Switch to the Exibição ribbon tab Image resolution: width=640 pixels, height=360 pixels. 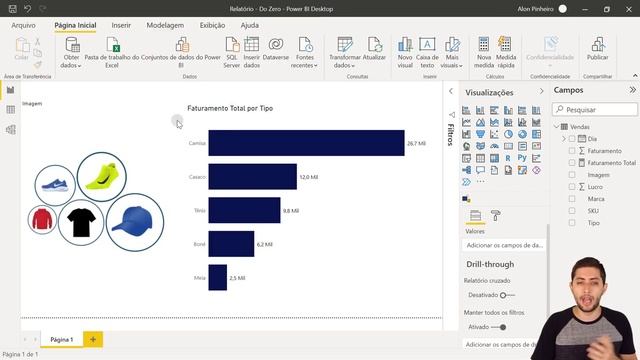pos(212,25)
